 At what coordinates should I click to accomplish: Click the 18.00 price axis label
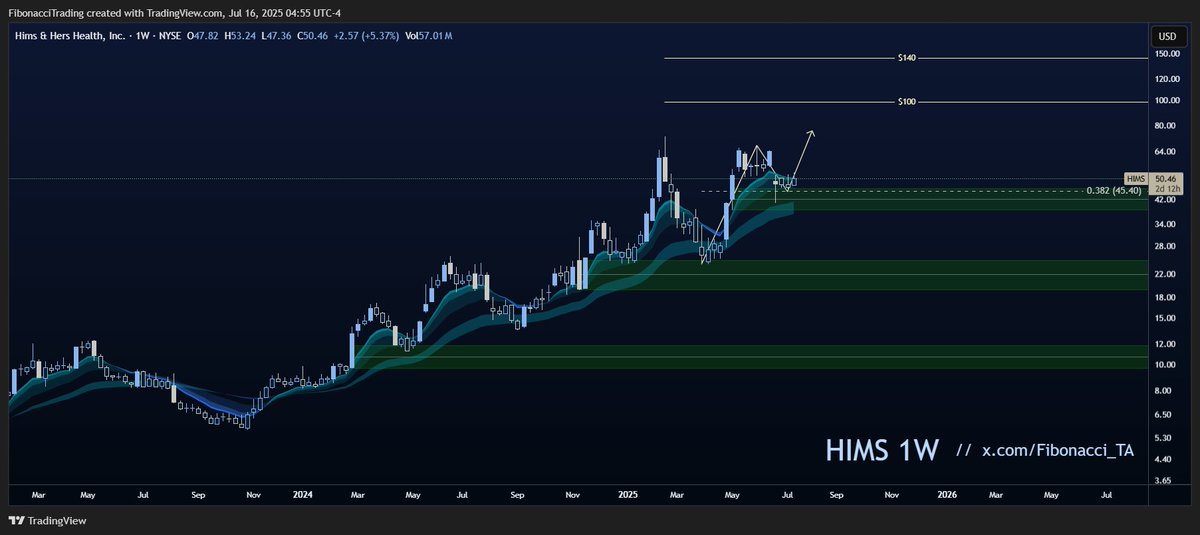[1164, 297]
